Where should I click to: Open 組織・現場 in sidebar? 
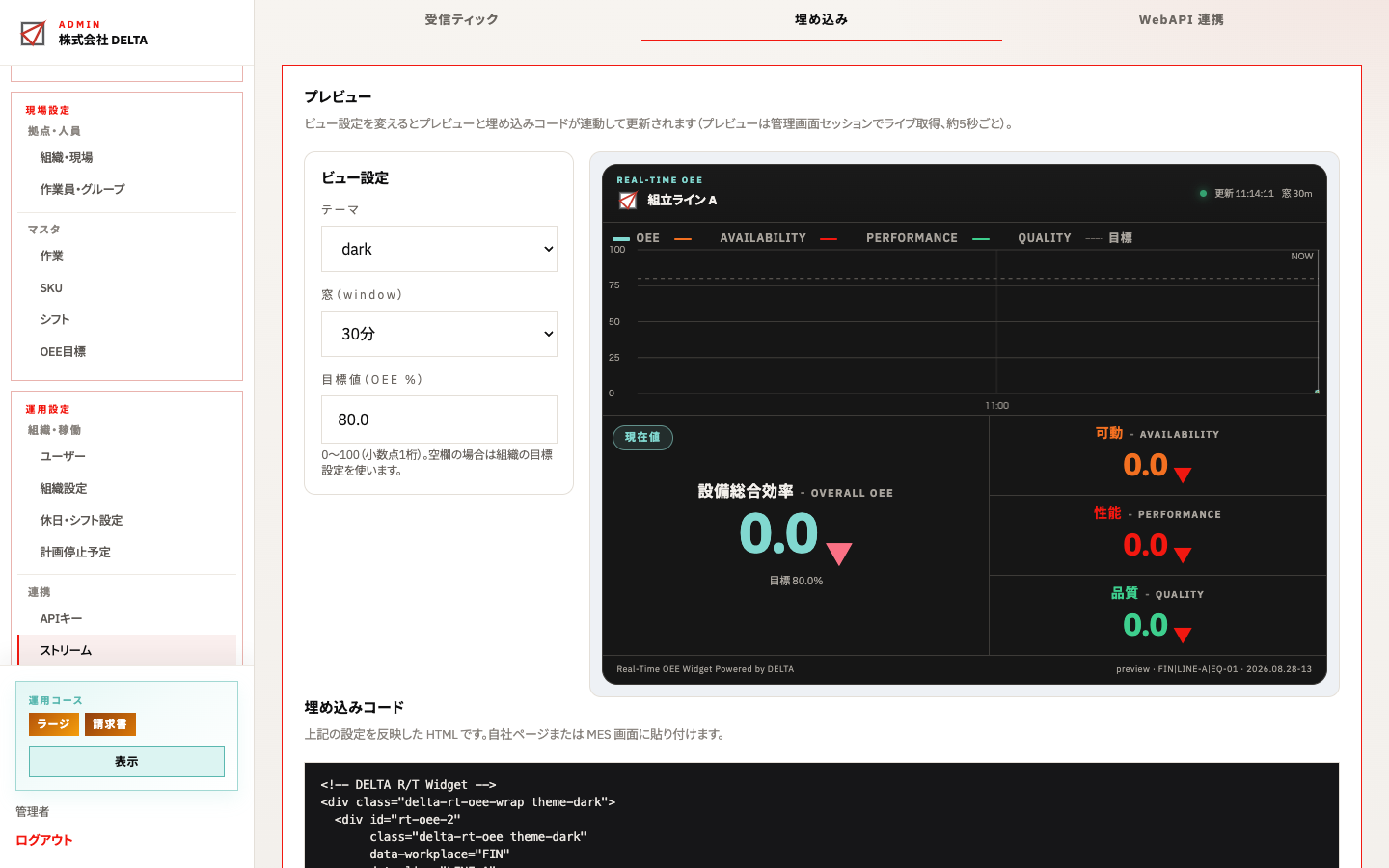click(x=126, y=158)
